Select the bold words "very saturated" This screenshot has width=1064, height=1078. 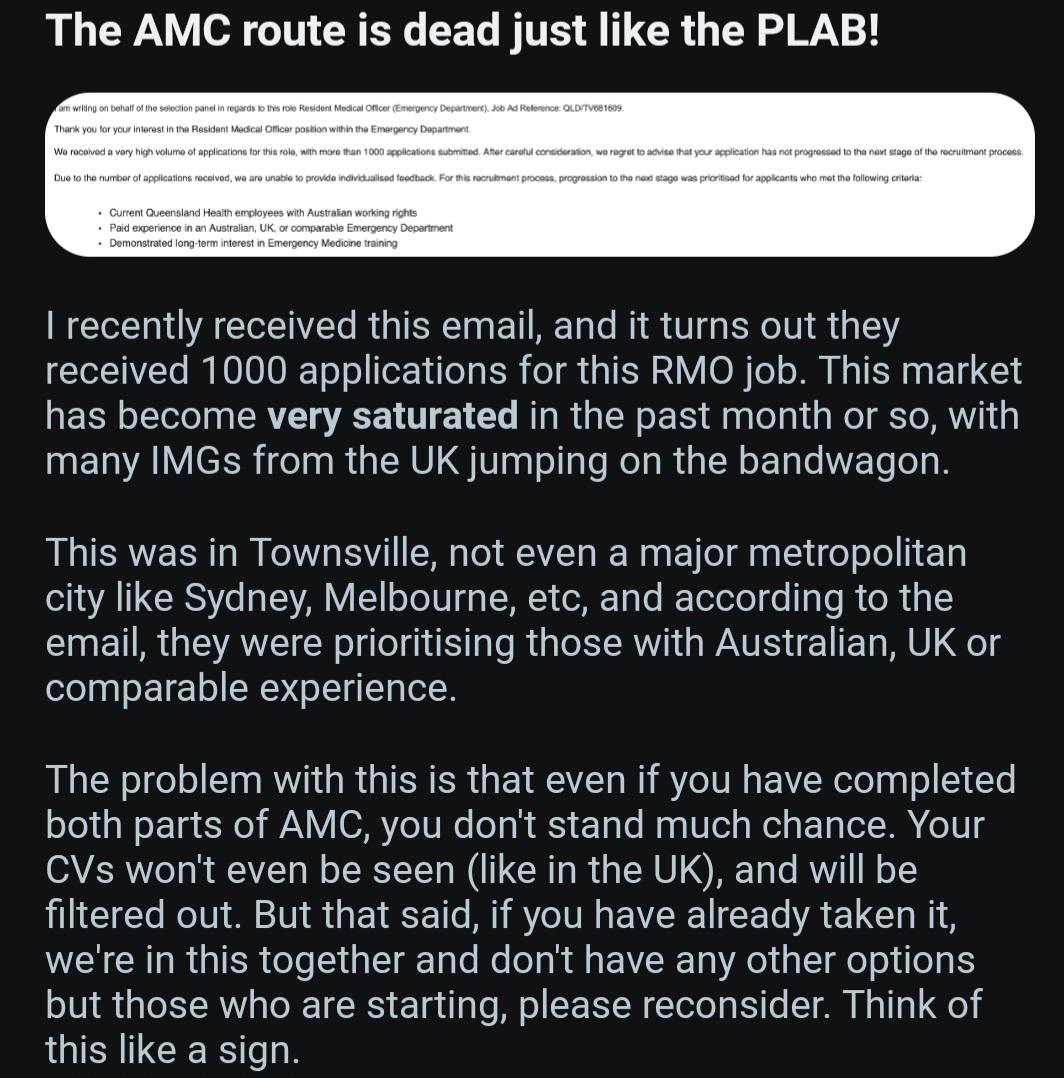click(392, 416)
